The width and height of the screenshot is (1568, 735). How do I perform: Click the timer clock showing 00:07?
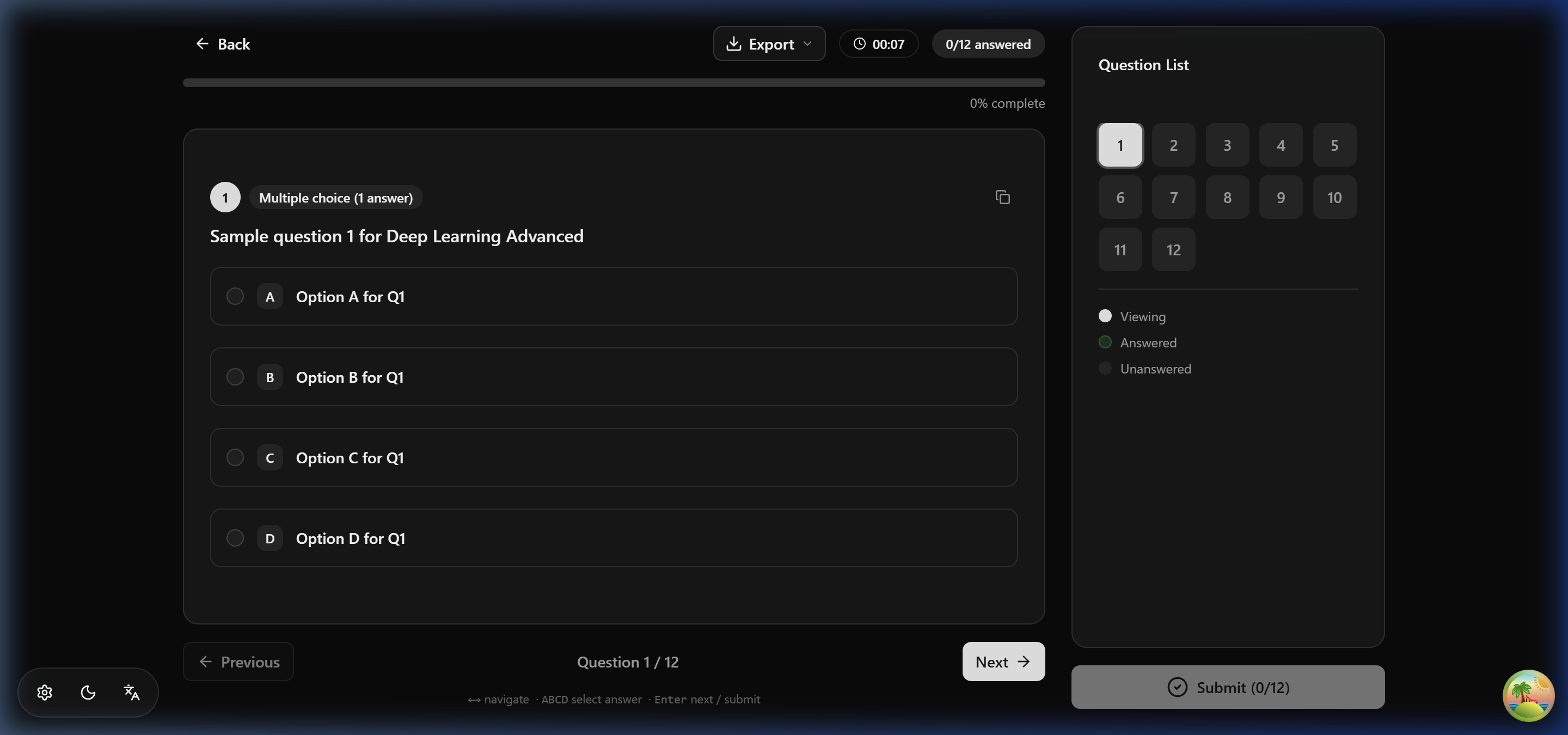point(878,43)
